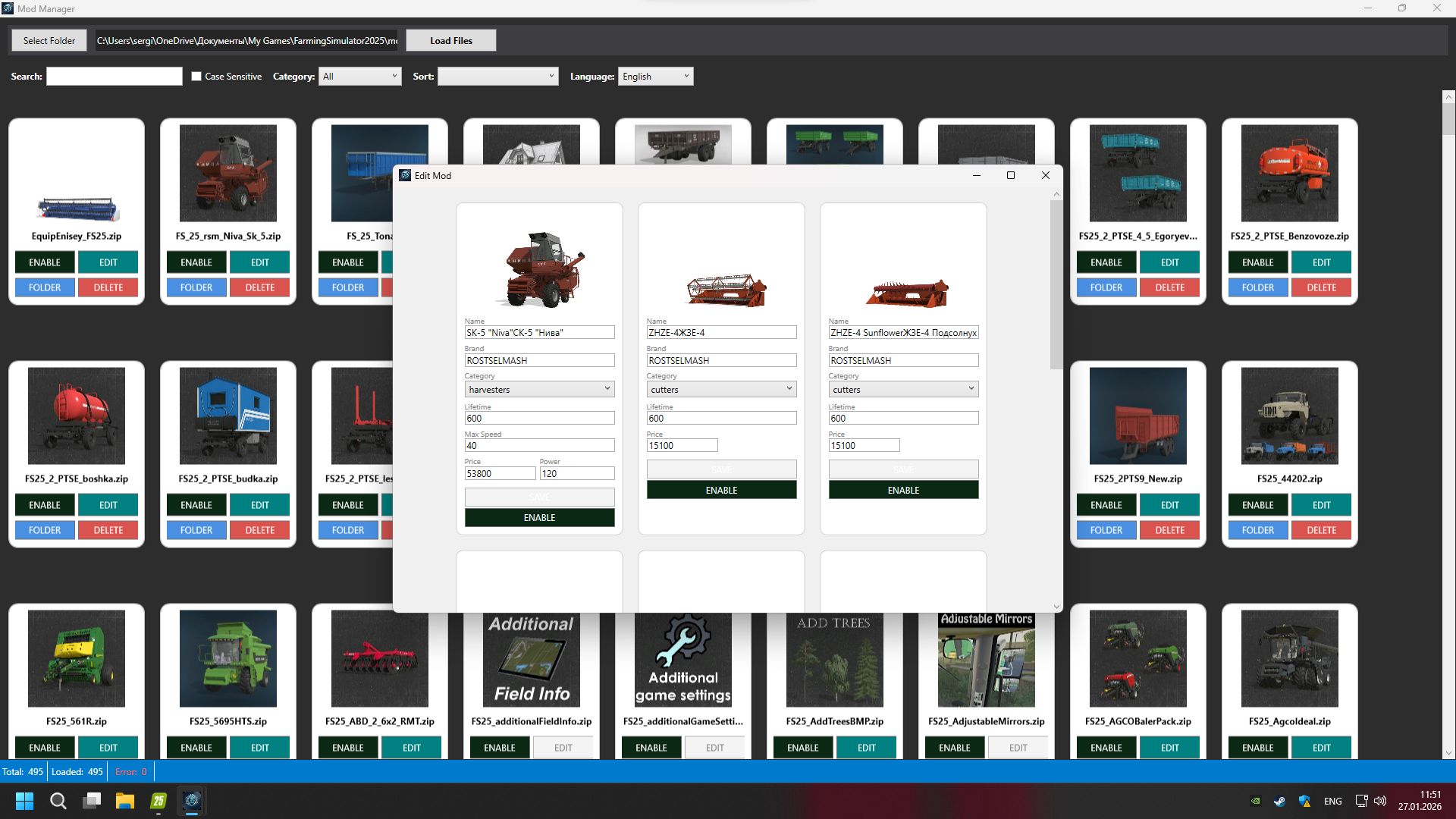1456x819 pixels.
Task: Open Windows Search via the magnifier icon
Action: [58, 801]
